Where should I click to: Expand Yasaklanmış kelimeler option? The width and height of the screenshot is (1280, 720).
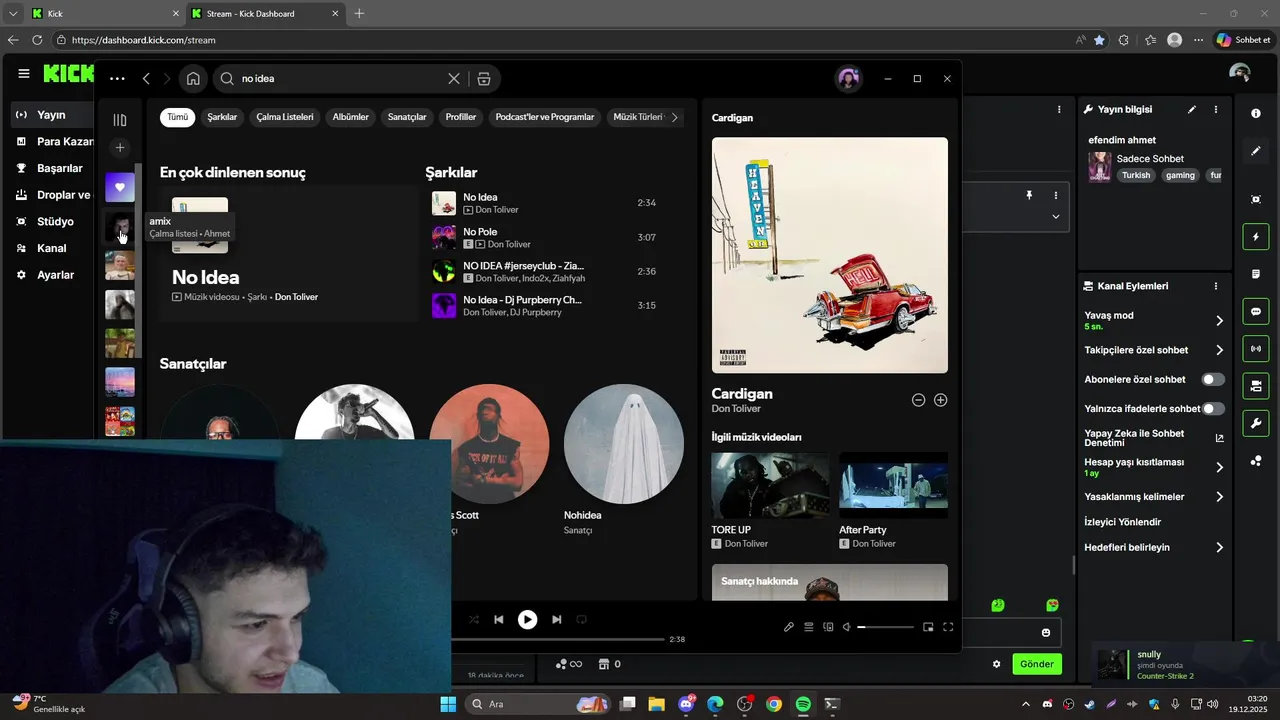(1219, 497)
